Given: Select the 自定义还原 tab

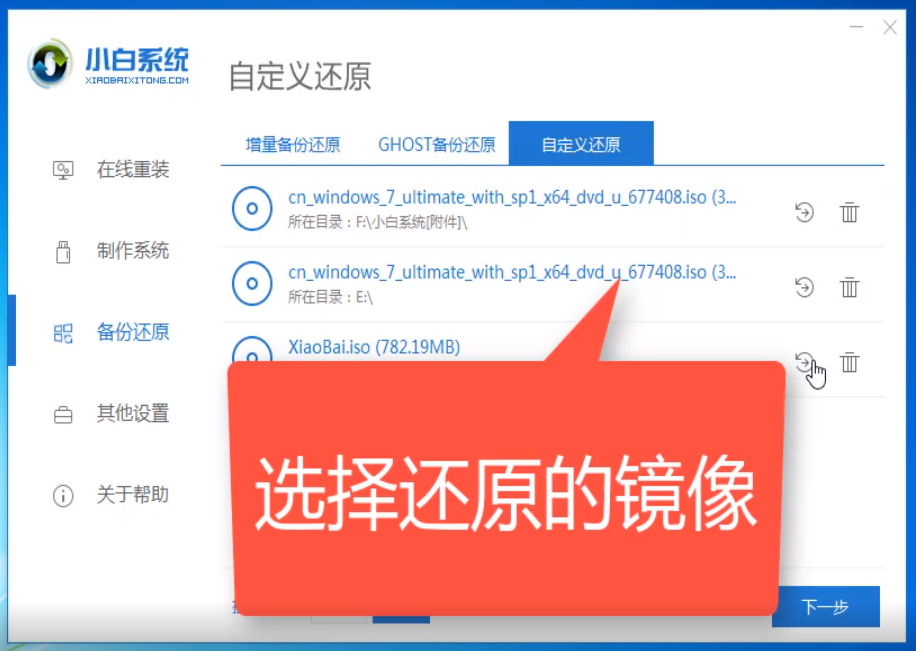Looking at the screenshot, I should (x=581, y=144).
